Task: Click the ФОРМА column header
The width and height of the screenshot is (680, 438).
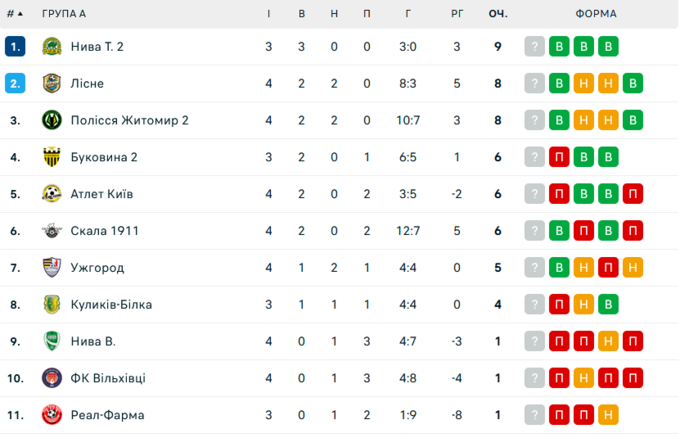Action: (596, 14)
